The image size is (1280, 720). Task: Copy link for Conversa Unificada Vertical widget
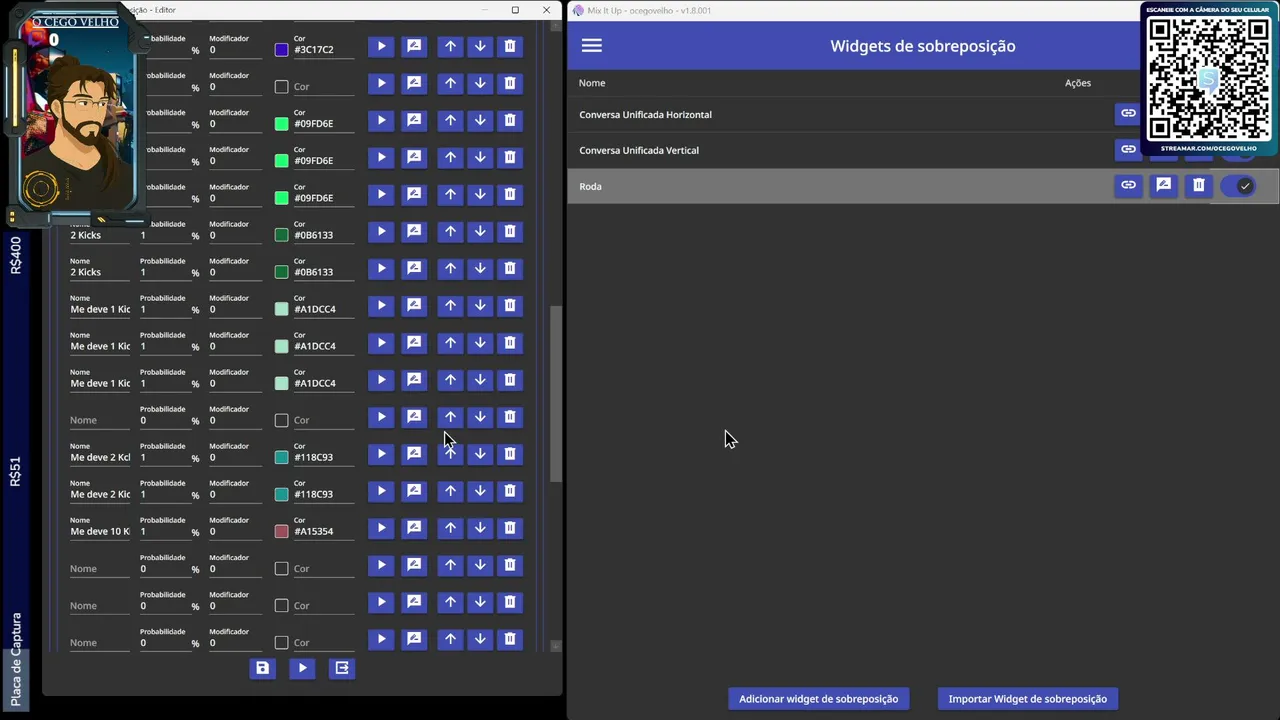coord(1128,150)
